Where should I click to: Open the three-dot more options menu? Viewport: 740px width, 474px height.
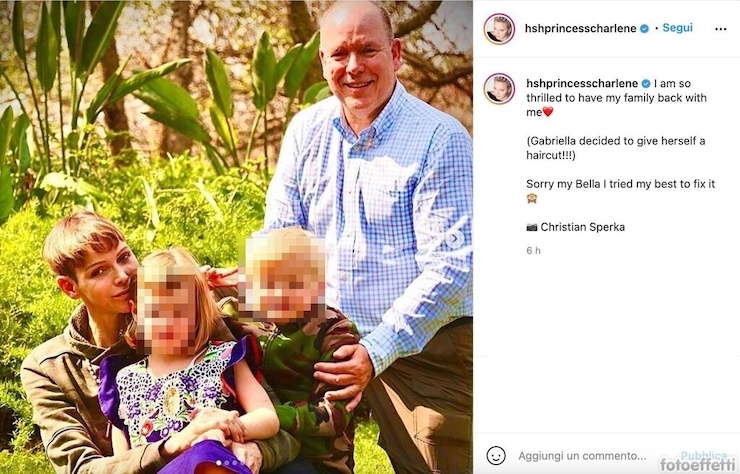(x=720, y=29)
